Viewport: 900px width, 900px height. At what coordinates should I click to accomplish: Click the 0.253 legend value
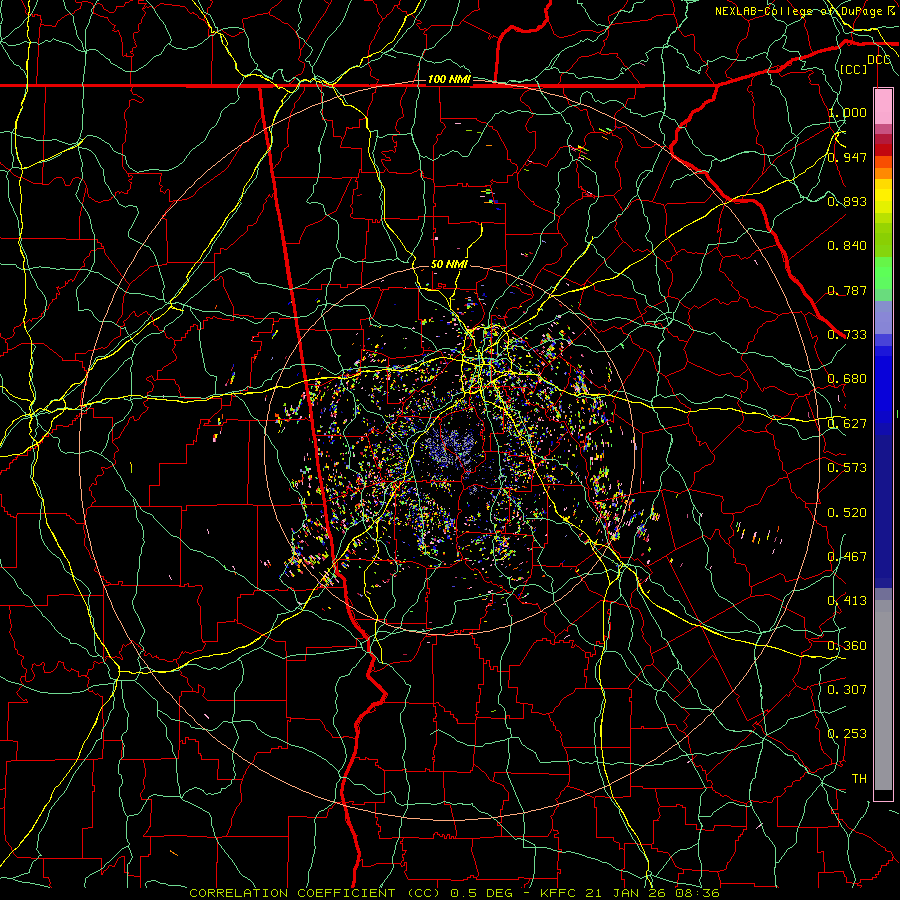click(x=847, y=734)
